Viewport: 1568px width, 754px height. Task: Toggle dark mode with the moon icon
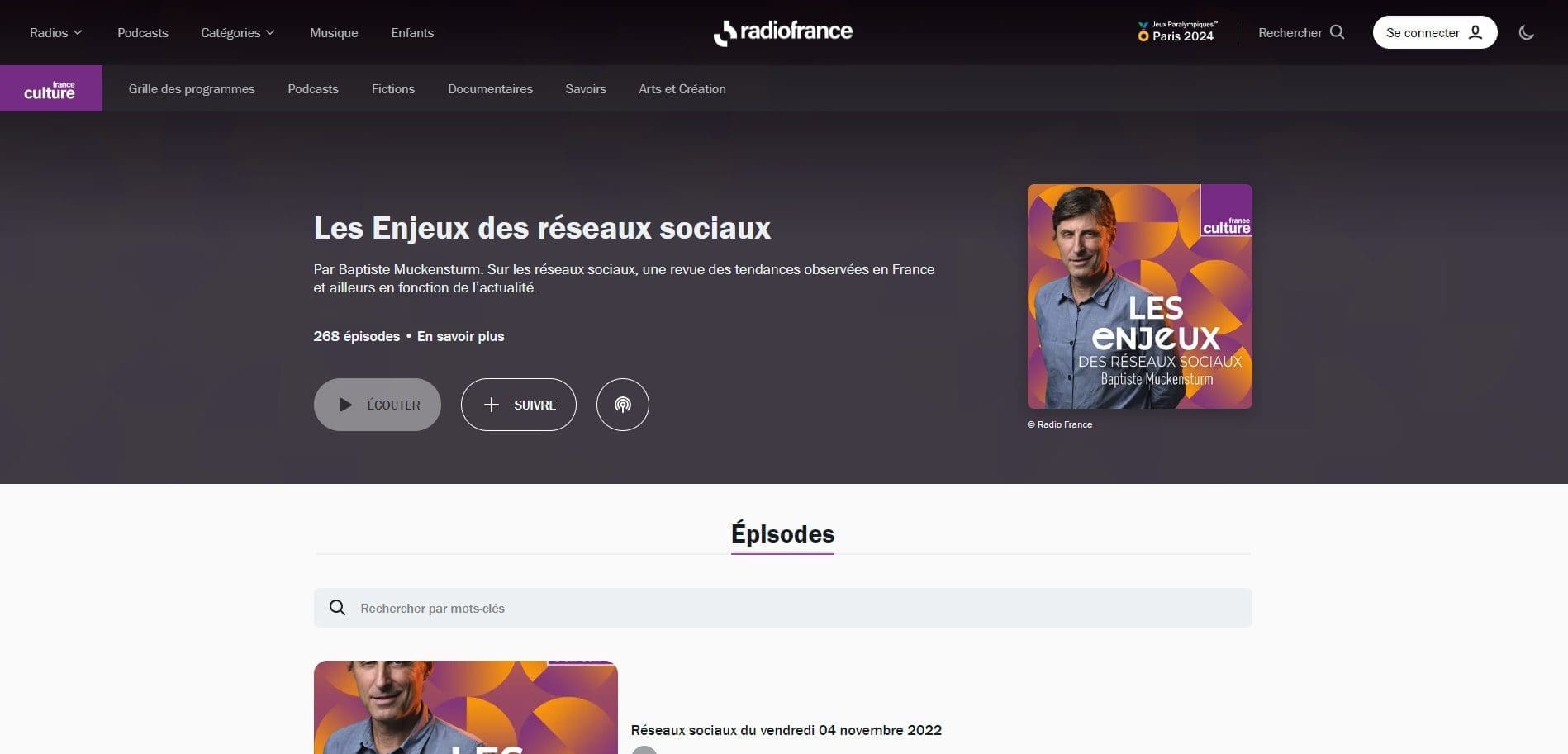1526,33
